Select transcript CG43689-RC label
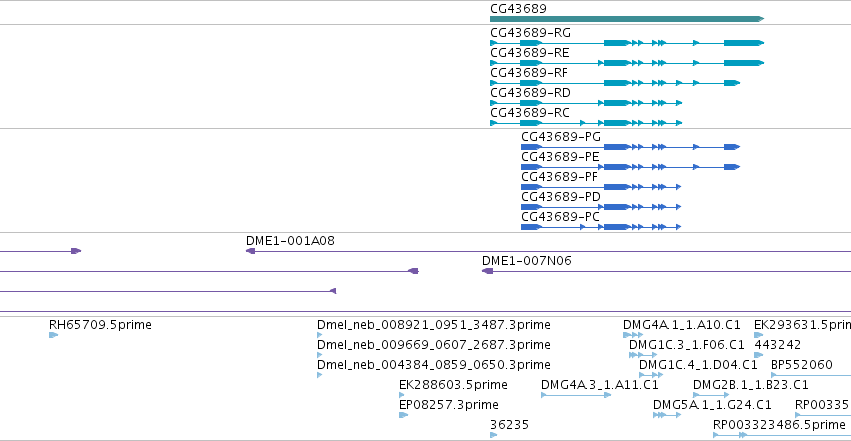 point(530,113)
